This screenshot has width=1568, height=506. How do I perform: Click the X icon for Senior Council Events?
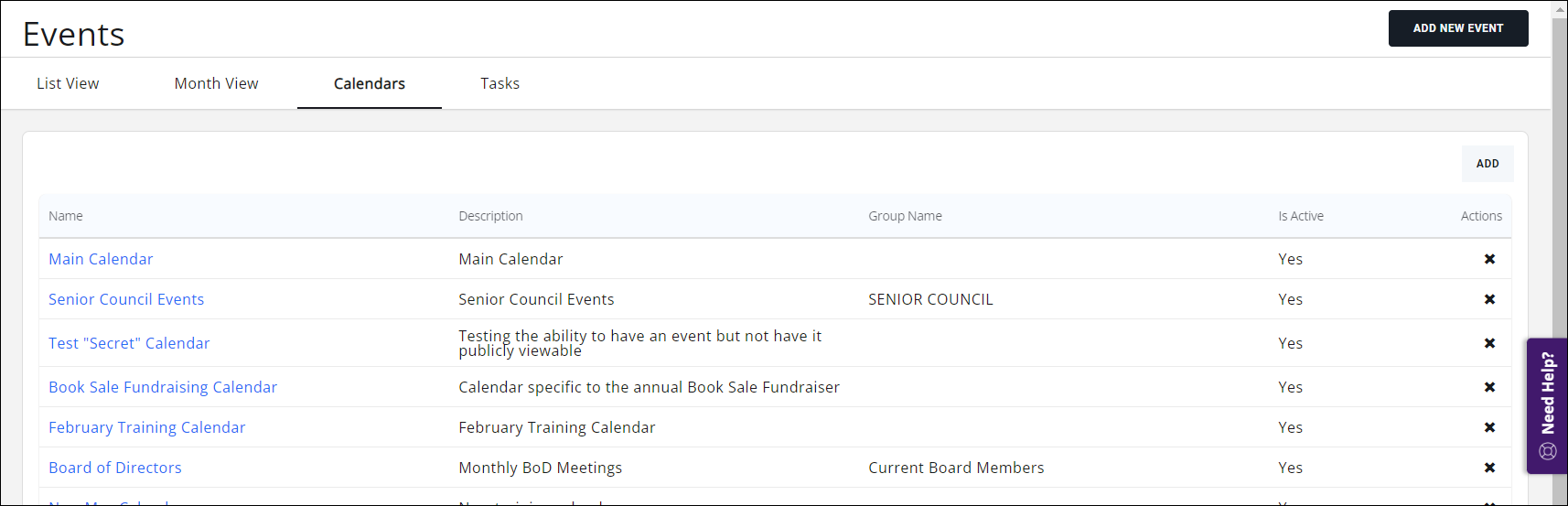pos(1489,299)
